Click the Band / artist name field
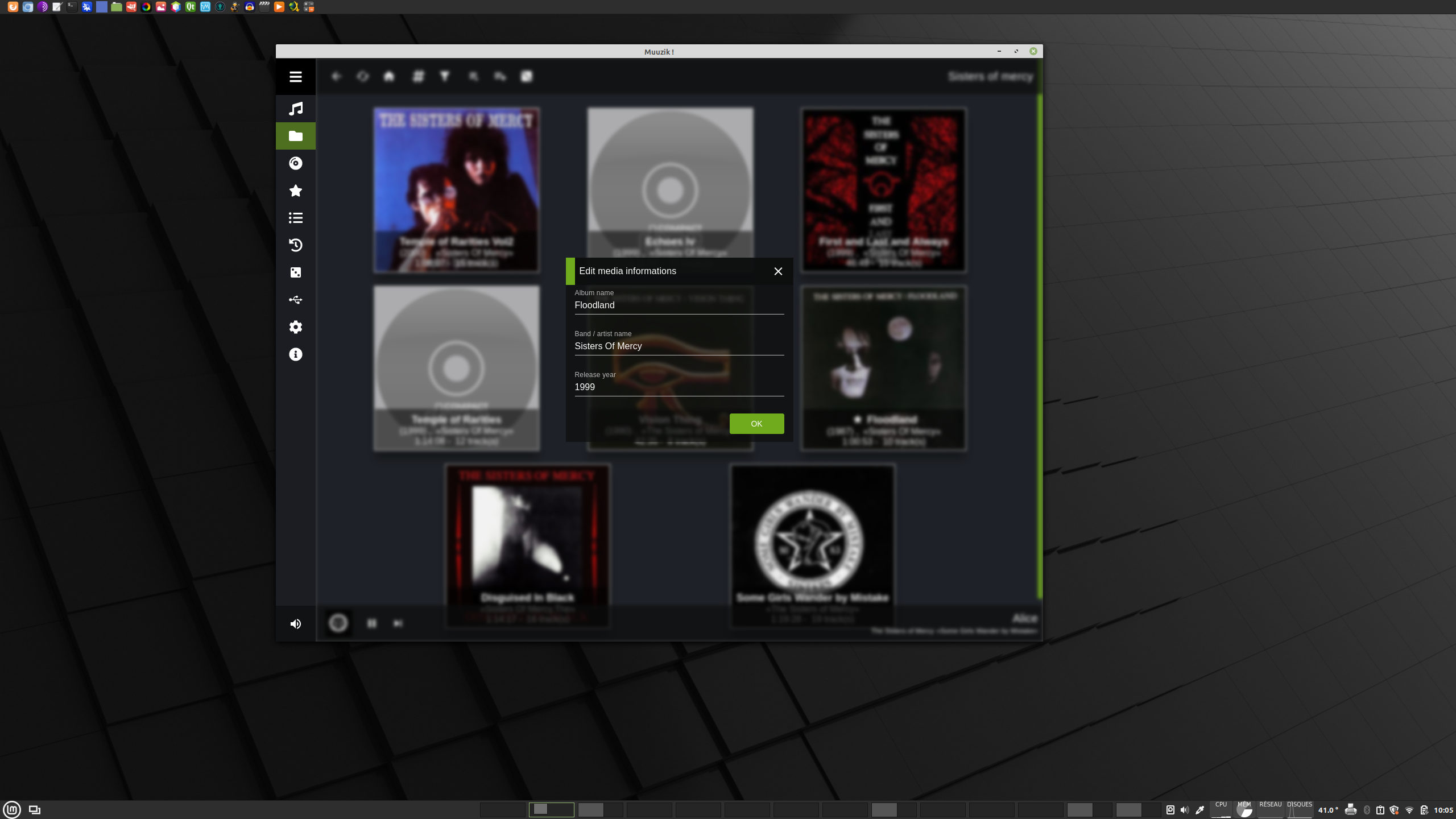Viewport: 1456px width, 819px height. pos(679,346)
